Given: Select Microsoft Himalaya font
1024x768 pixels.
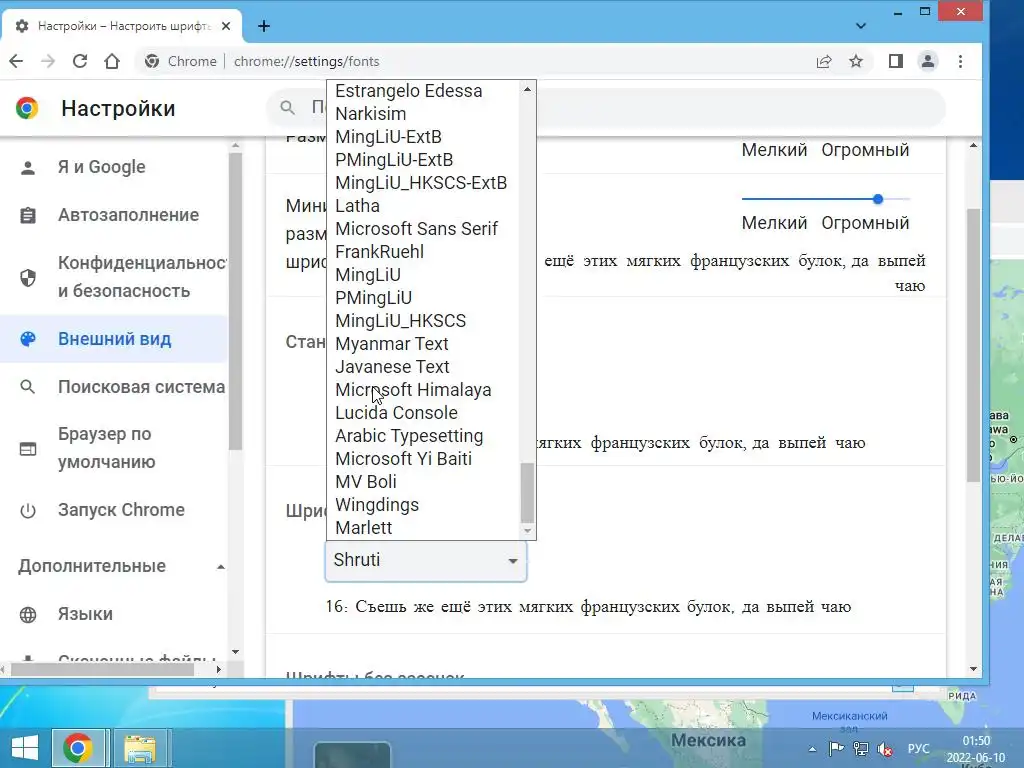Looking at the screenshot, I should (423, 390).
